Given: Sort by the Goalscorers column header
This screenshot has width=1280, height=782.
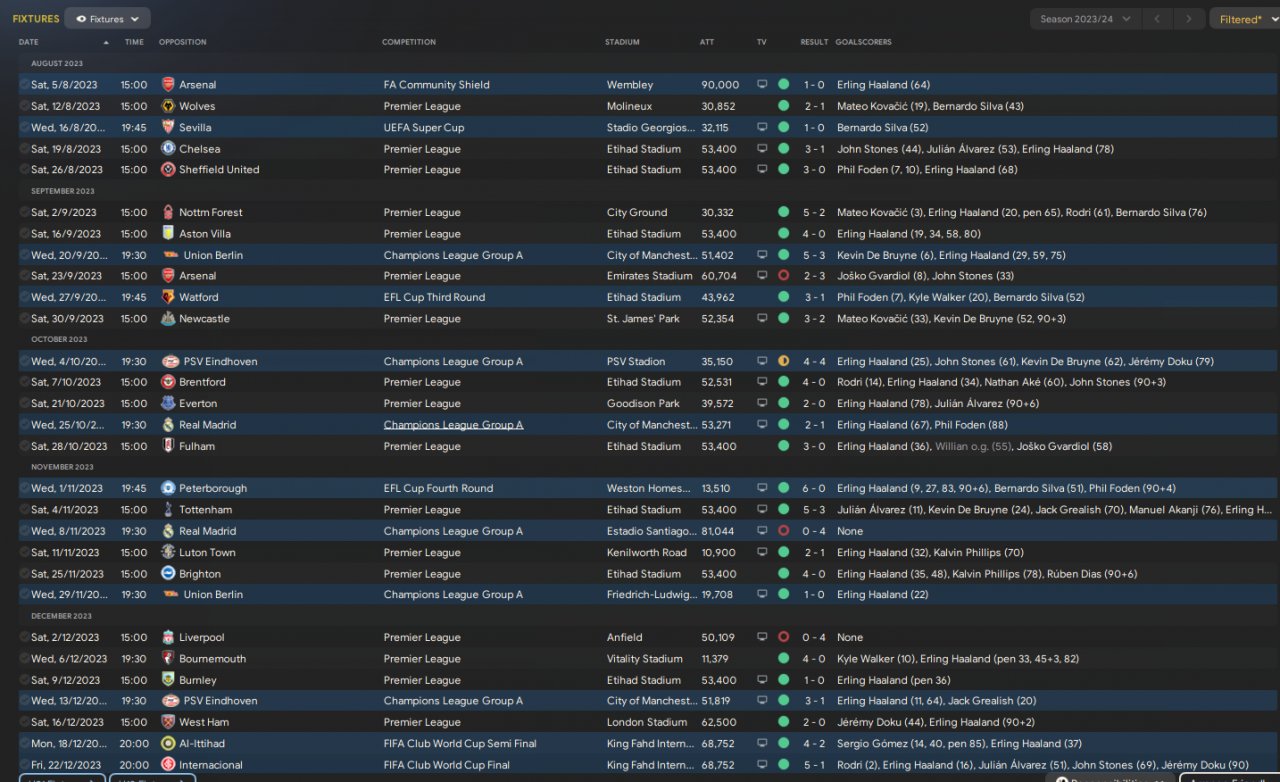Looking at the screenshot, I should [x=863, y=42].
